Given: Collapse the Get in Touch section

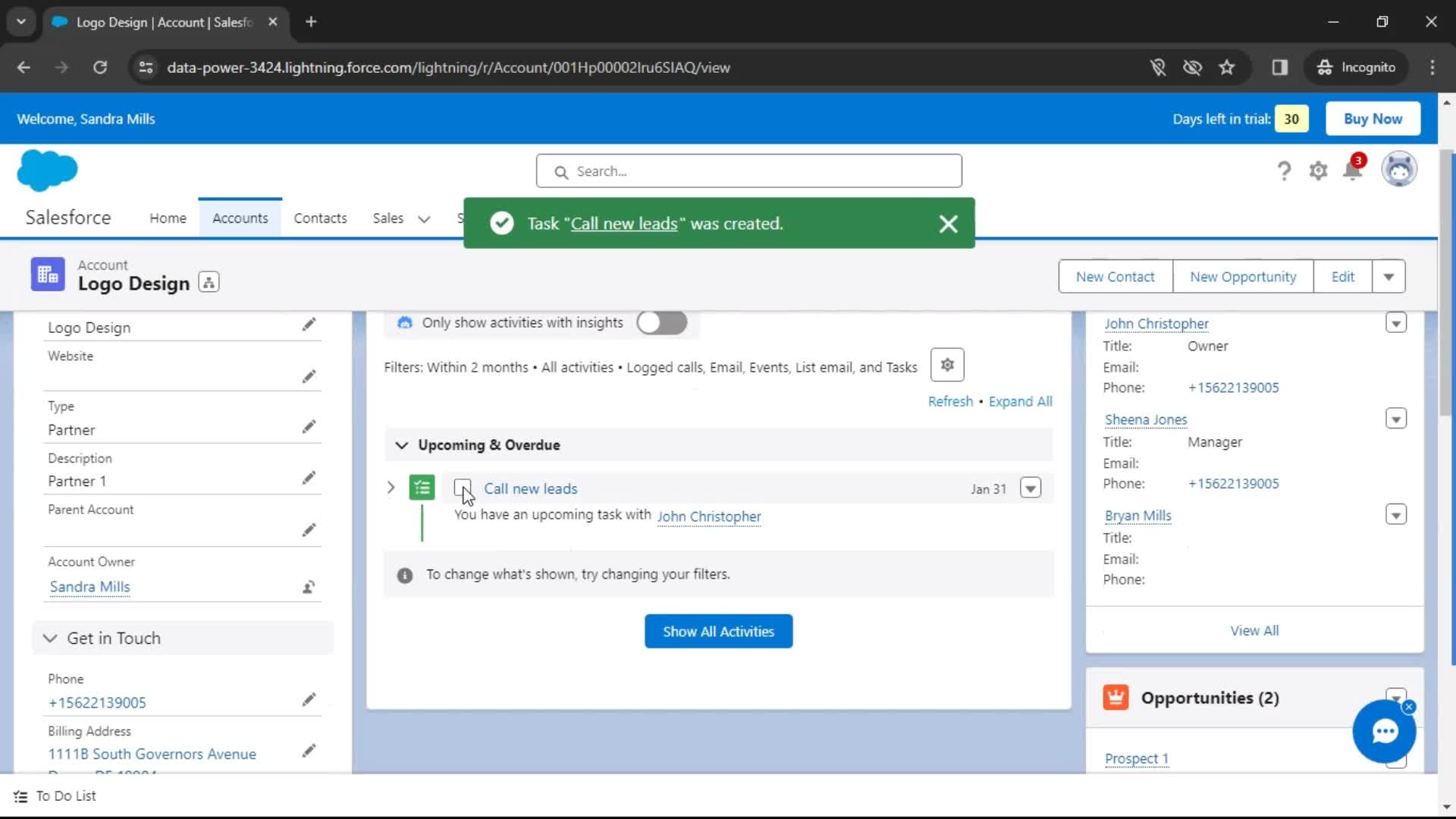Looking at the screenshot, I should 50,639.
